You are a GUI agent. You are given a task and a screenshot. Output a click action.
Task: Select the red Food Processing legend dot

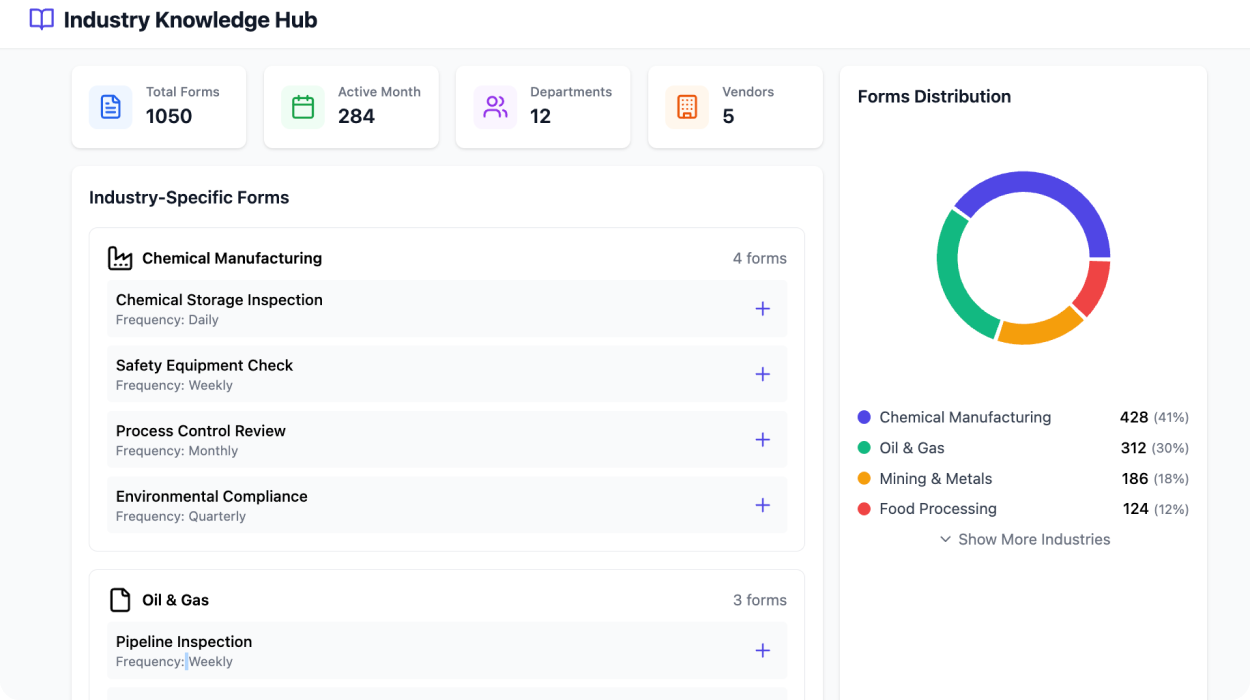pos(864,509)
